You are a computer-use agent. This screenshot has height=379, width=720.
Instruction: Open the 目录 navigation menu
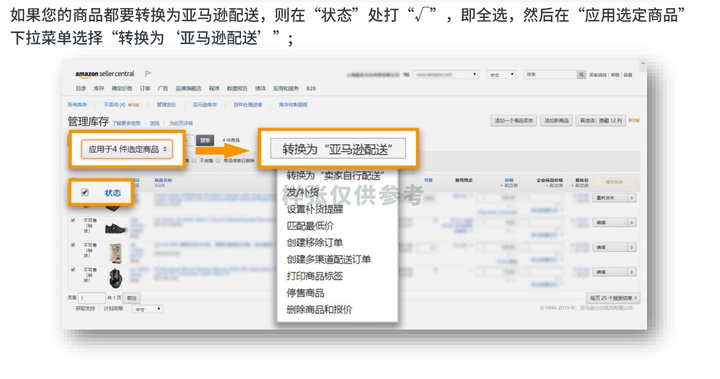tap(81, 88)
